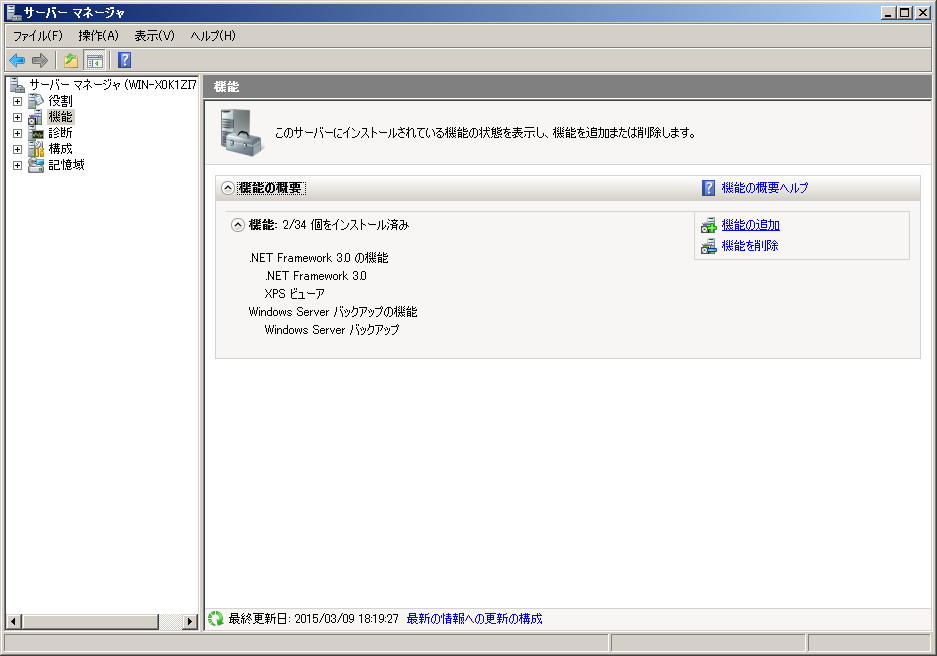This screenshot has height=656, width=937.
Task: Click the 最新の情報への更新の構成 link
Action: [x=474, y=619]
